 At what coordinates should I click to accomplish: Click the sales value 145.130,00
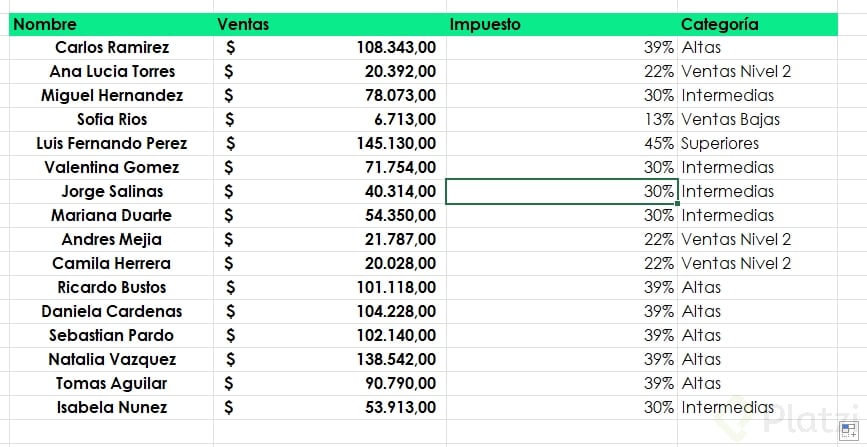click(395, 143)
